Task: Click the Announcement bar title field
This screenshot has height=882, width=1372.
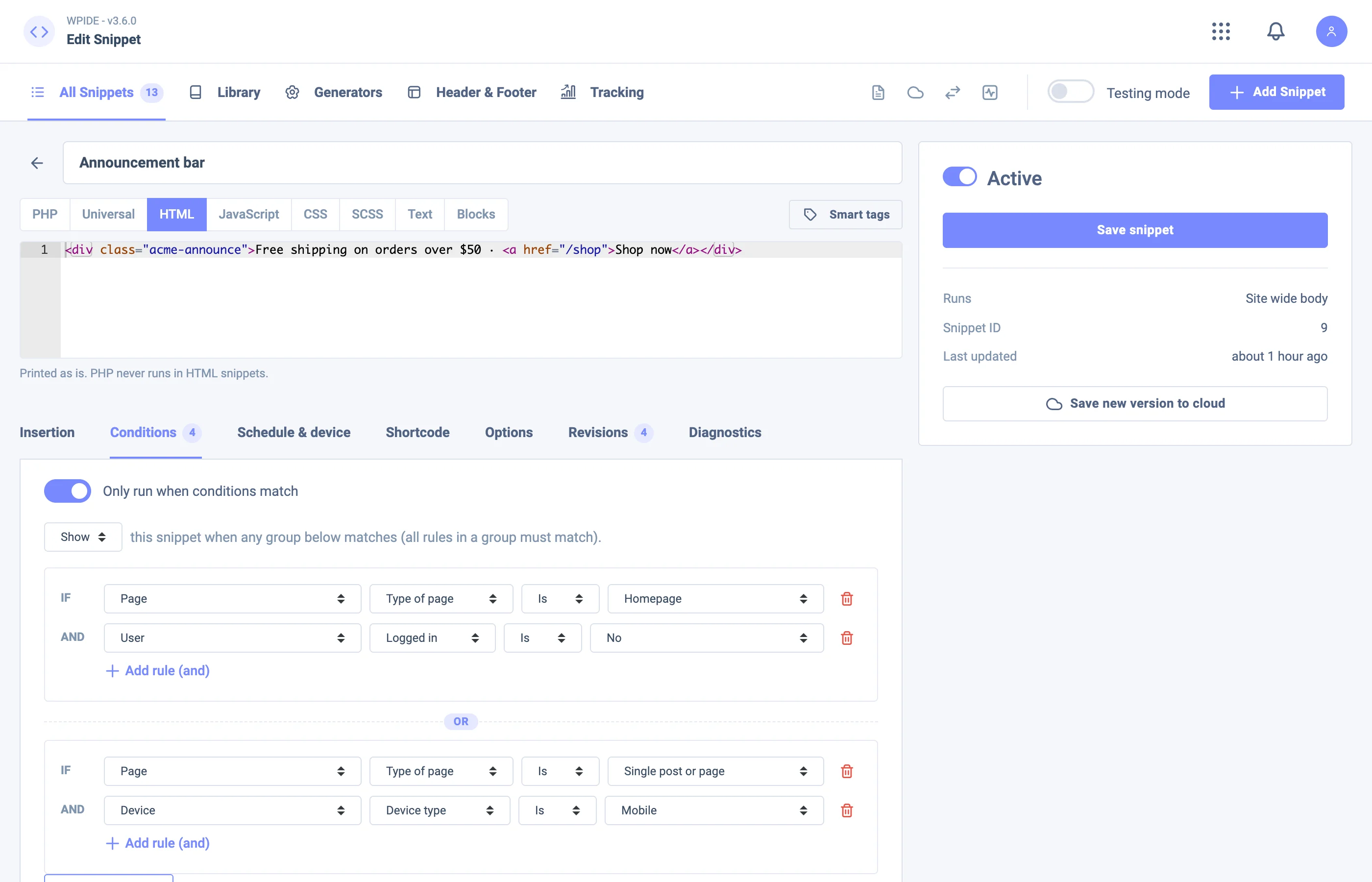Action: (482, 163)
